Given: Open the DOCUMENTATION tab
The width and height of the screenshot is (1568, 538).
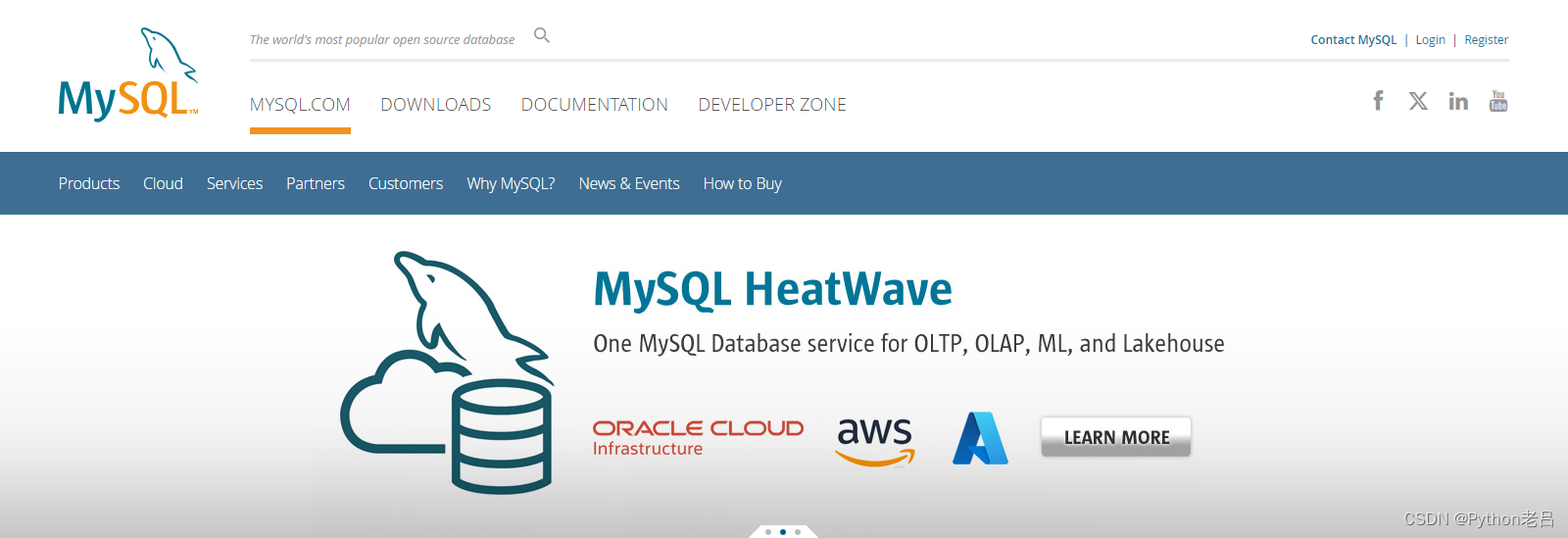Looking at the screenshot, I should point(595,105).
